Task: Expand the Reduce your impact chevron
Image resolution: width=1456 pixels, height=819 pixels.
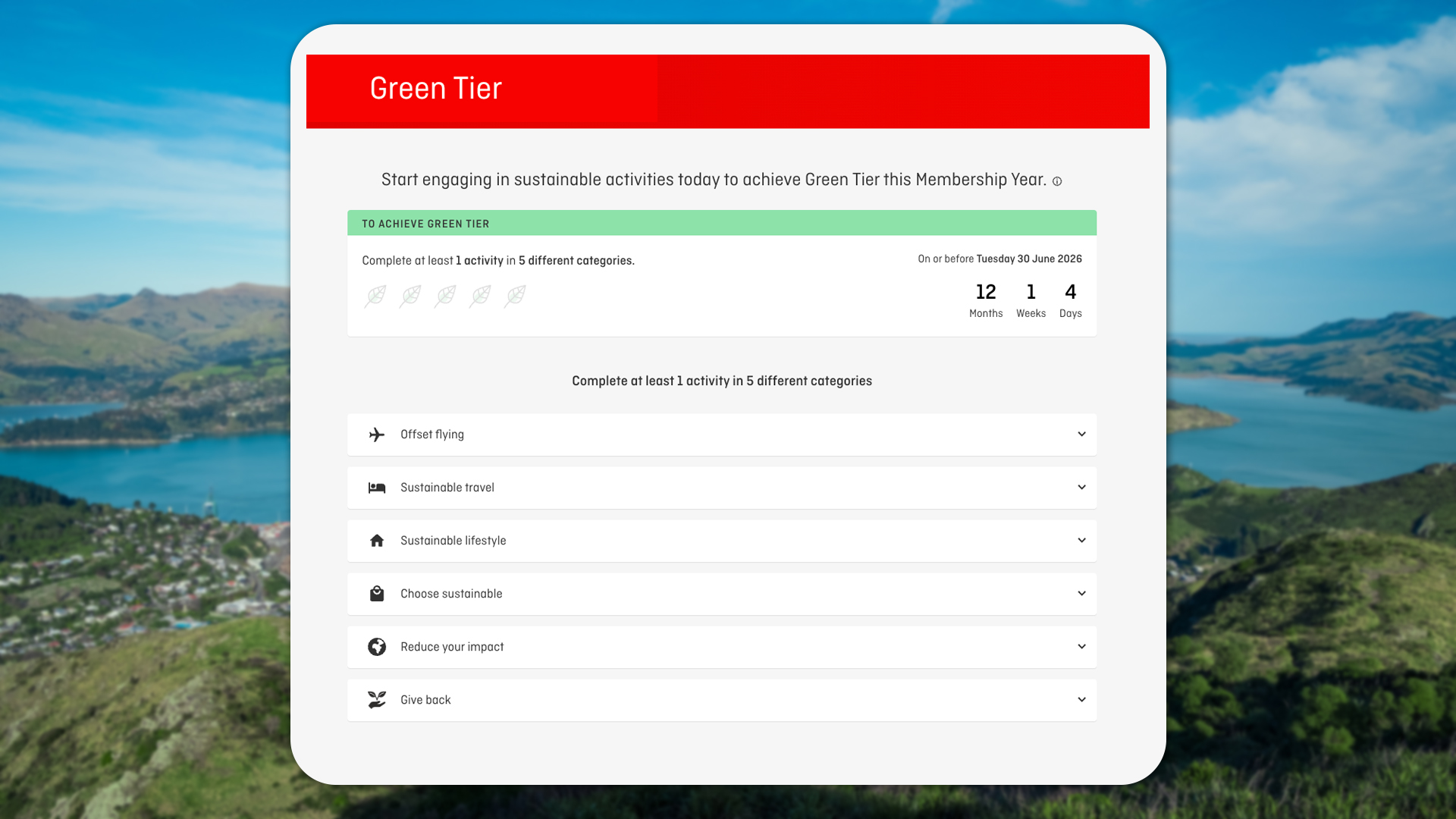Action: [1081, 647]
